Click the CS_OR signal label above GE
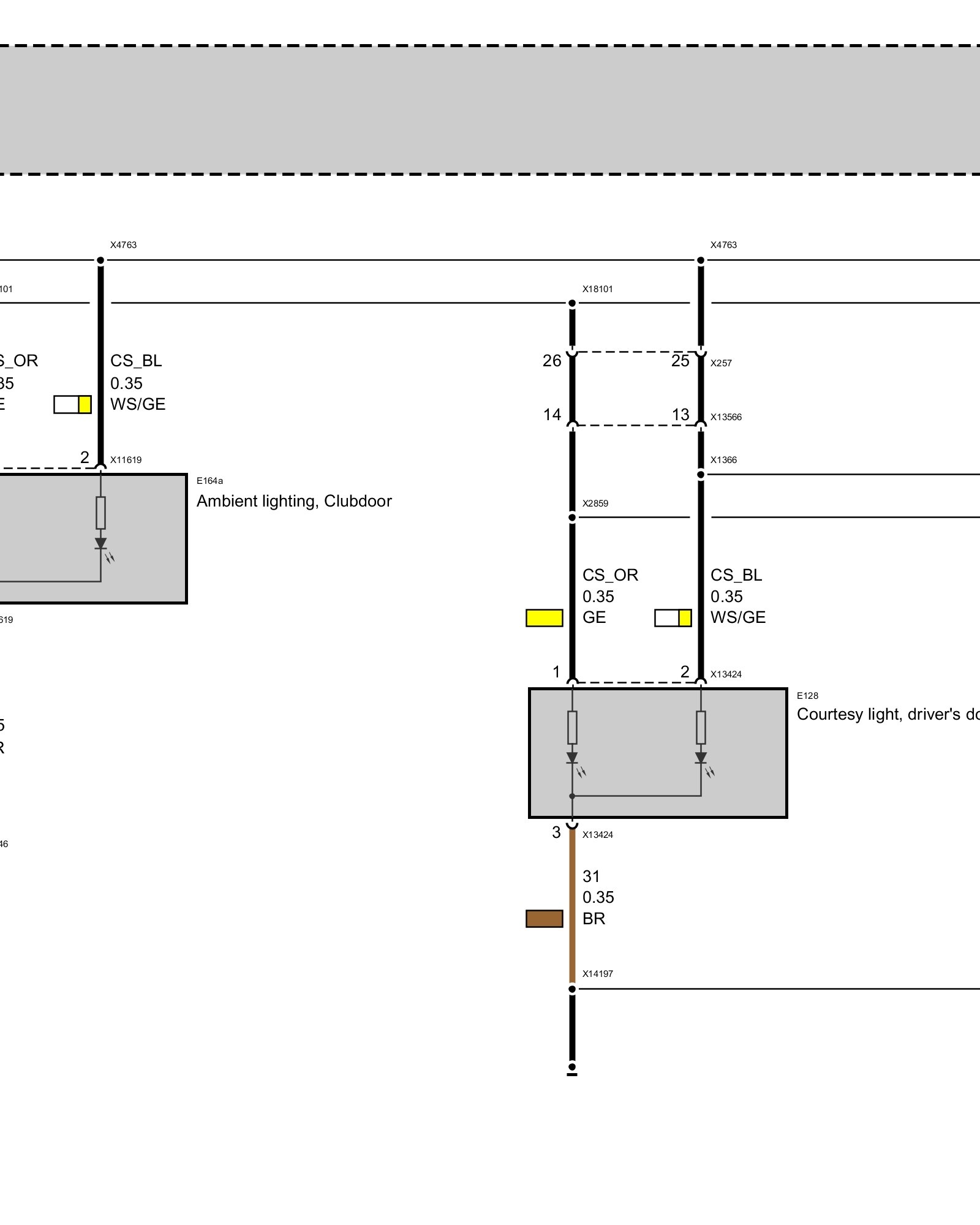Image resolution: width=980 pixels, height=1225 pixels. click(x=610, y=575)
